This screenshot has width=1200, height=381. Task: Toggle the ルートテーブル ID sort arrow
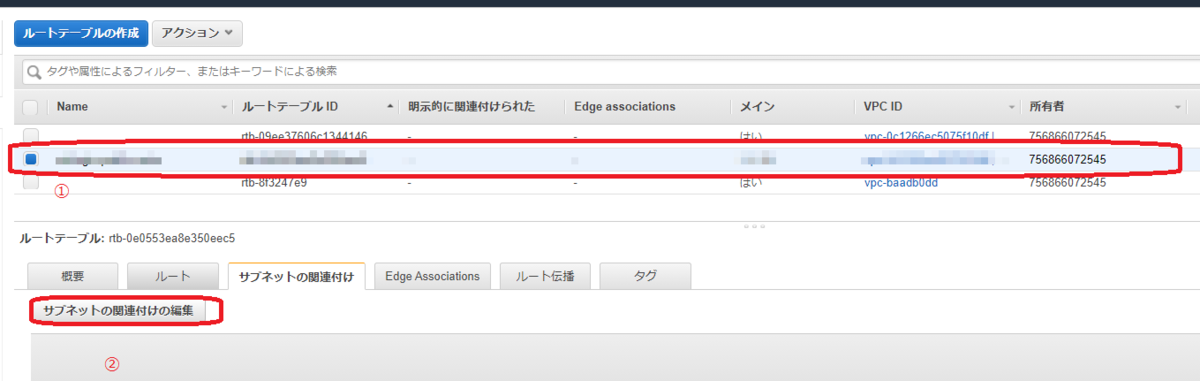tap(389, 107)
